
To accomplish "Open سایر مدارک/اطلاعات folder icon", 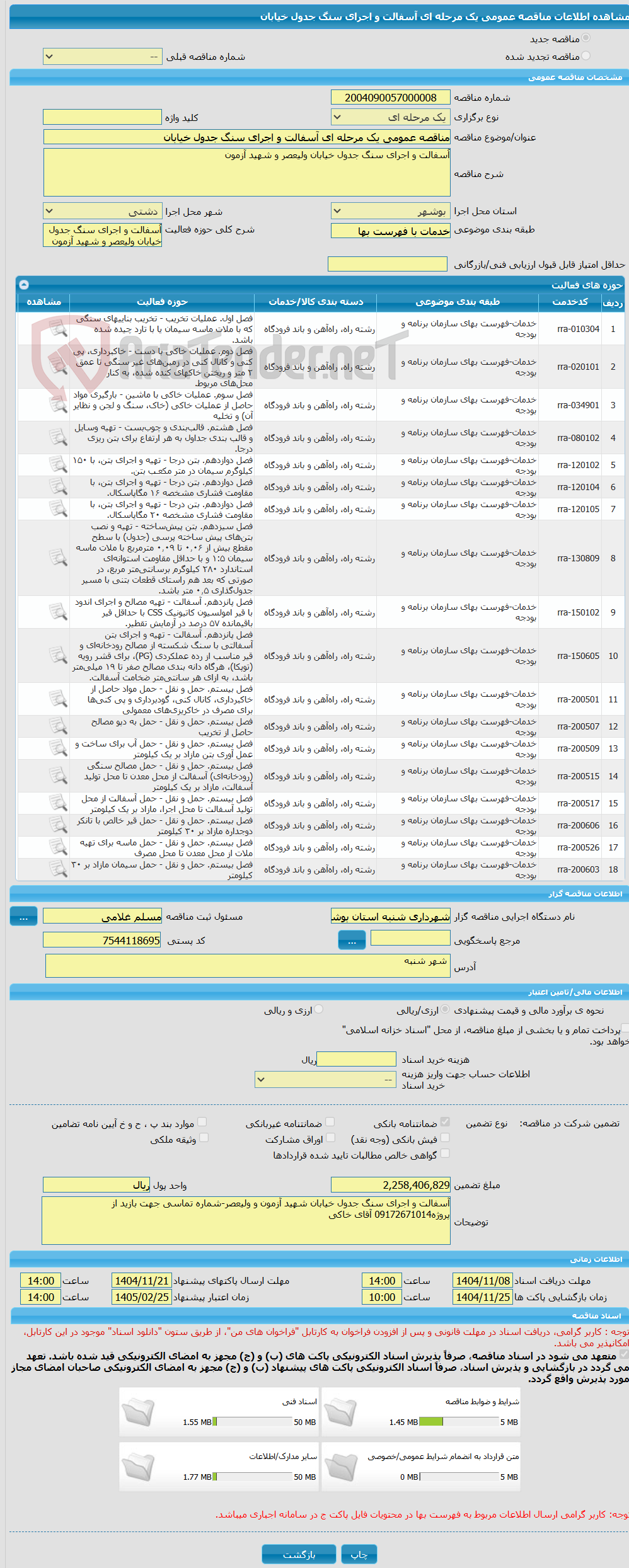I will [138, 1467].
